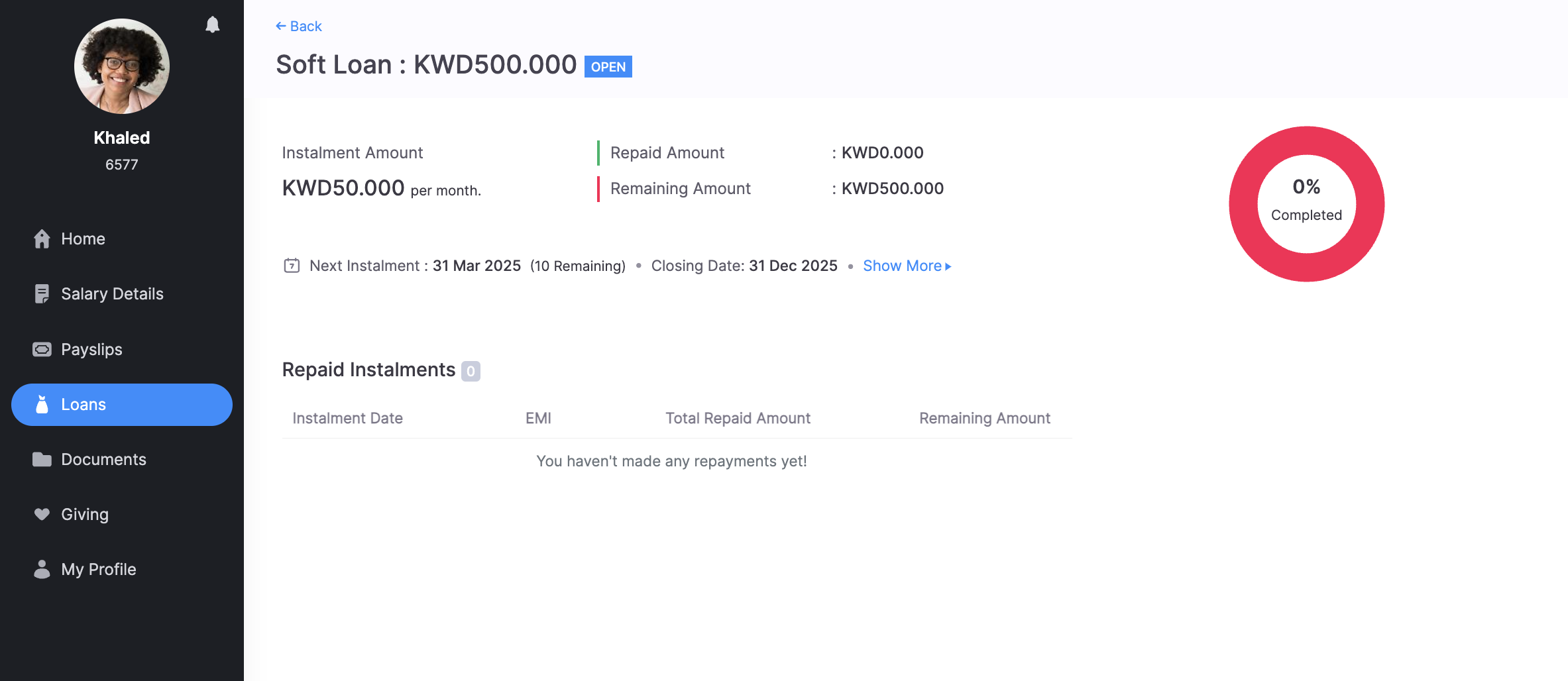The height and width of the screenshot is (681, 1568).
Task: Click the Documents folder icon
Action: coord(42,459)
